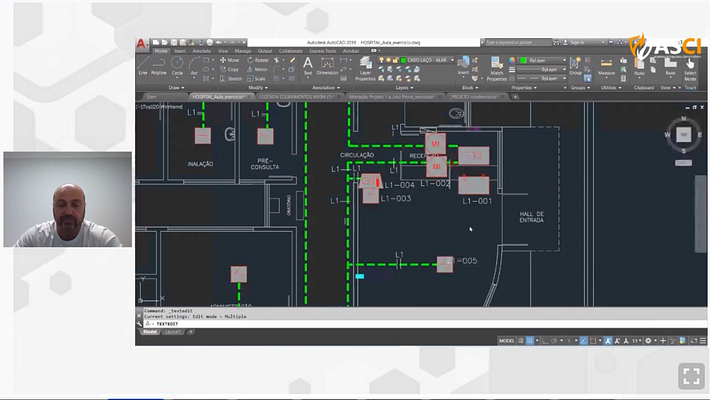Open the Express Tools ribbon tab
The width and height of the screenshot is (710, 400).
323,51
